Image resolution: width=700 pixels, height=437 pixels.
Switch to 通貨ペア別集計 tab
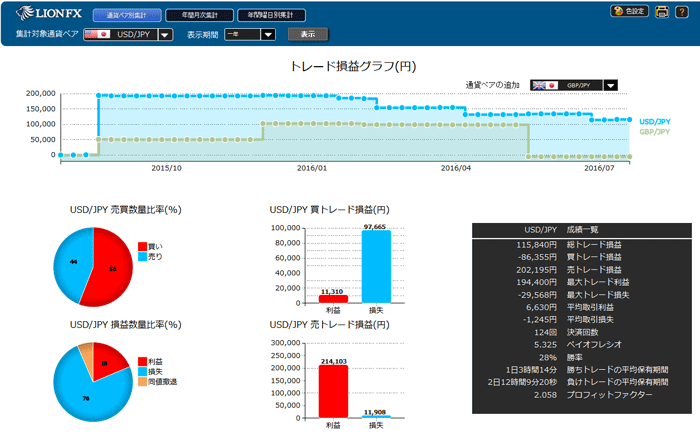click(127, 15)
